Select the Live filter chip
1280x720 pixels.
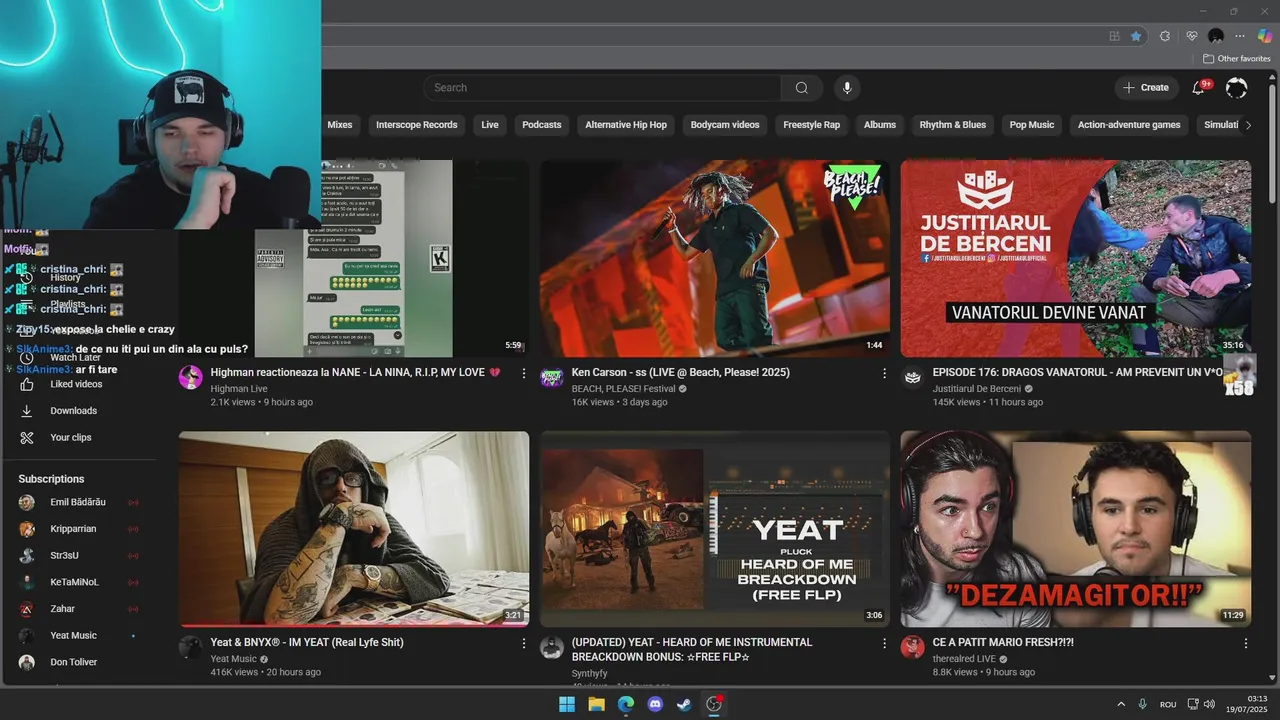tap(490, 125)
